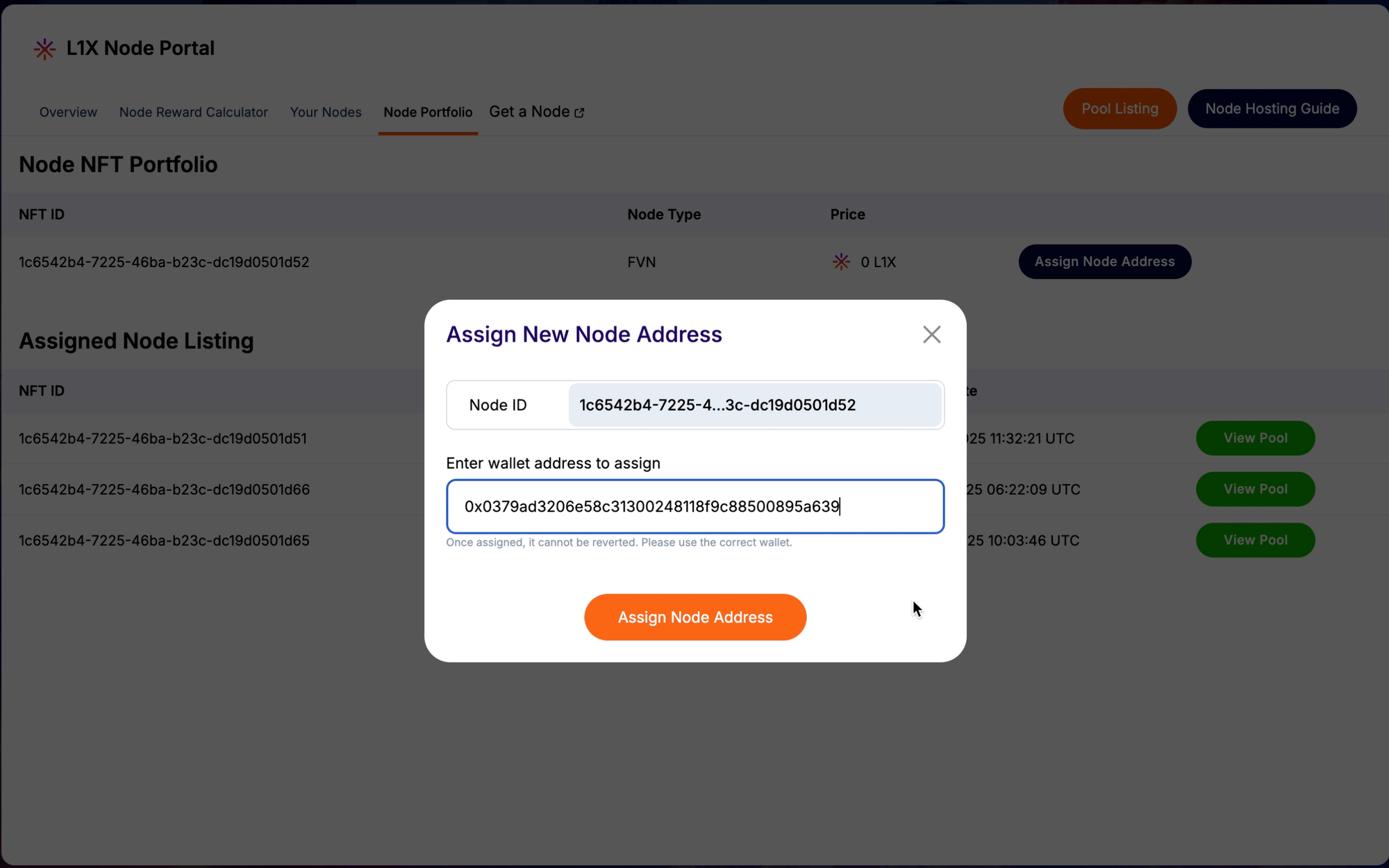Click the read-only Node ID field
Image resolution: width=1389 pixels, height=868 pixels.
[x=754, y=405]
